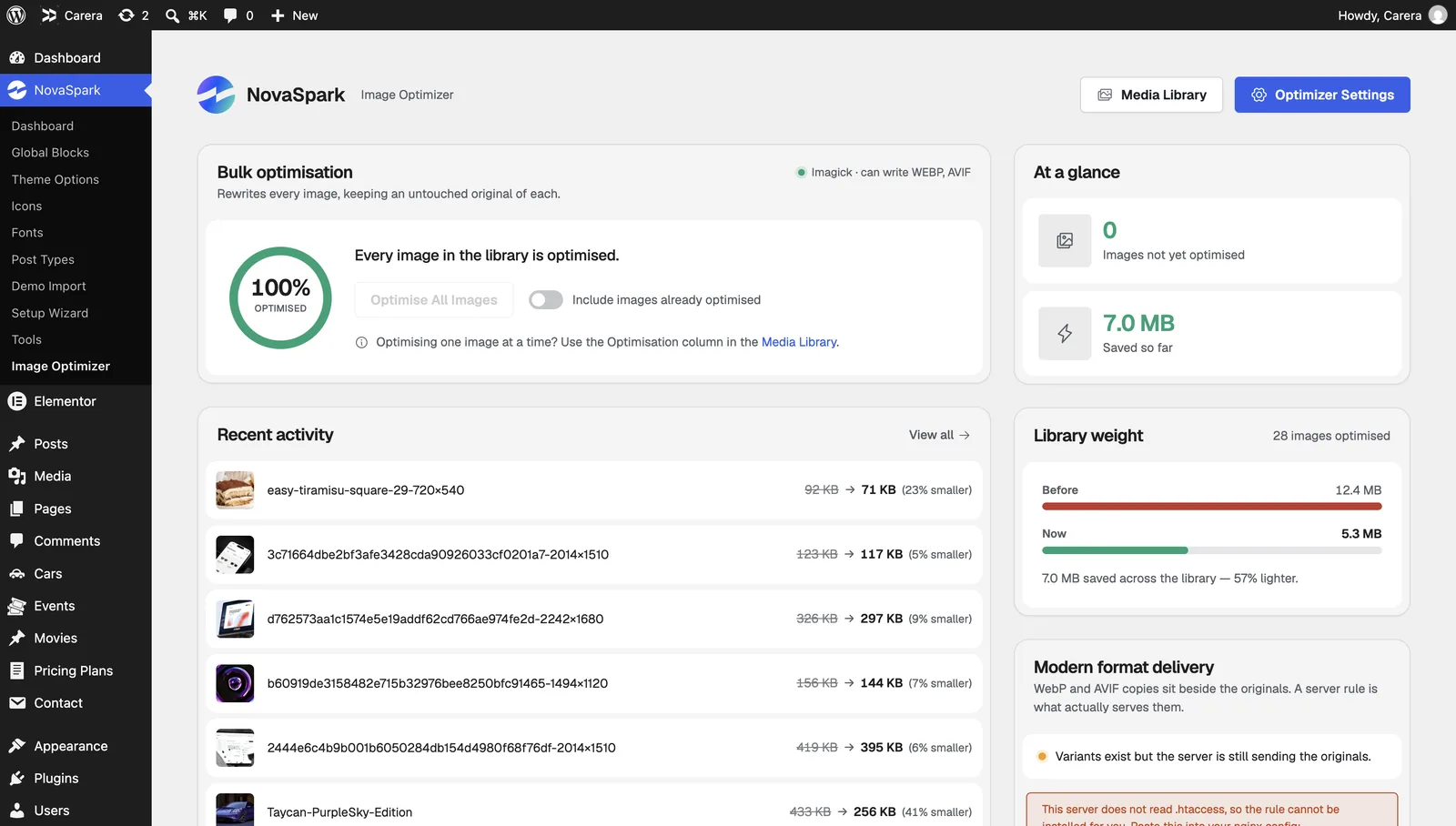The height and width of the screenshot is (826, 1456).
Task: Click the Posts pin icon
Action: point(17,444)
